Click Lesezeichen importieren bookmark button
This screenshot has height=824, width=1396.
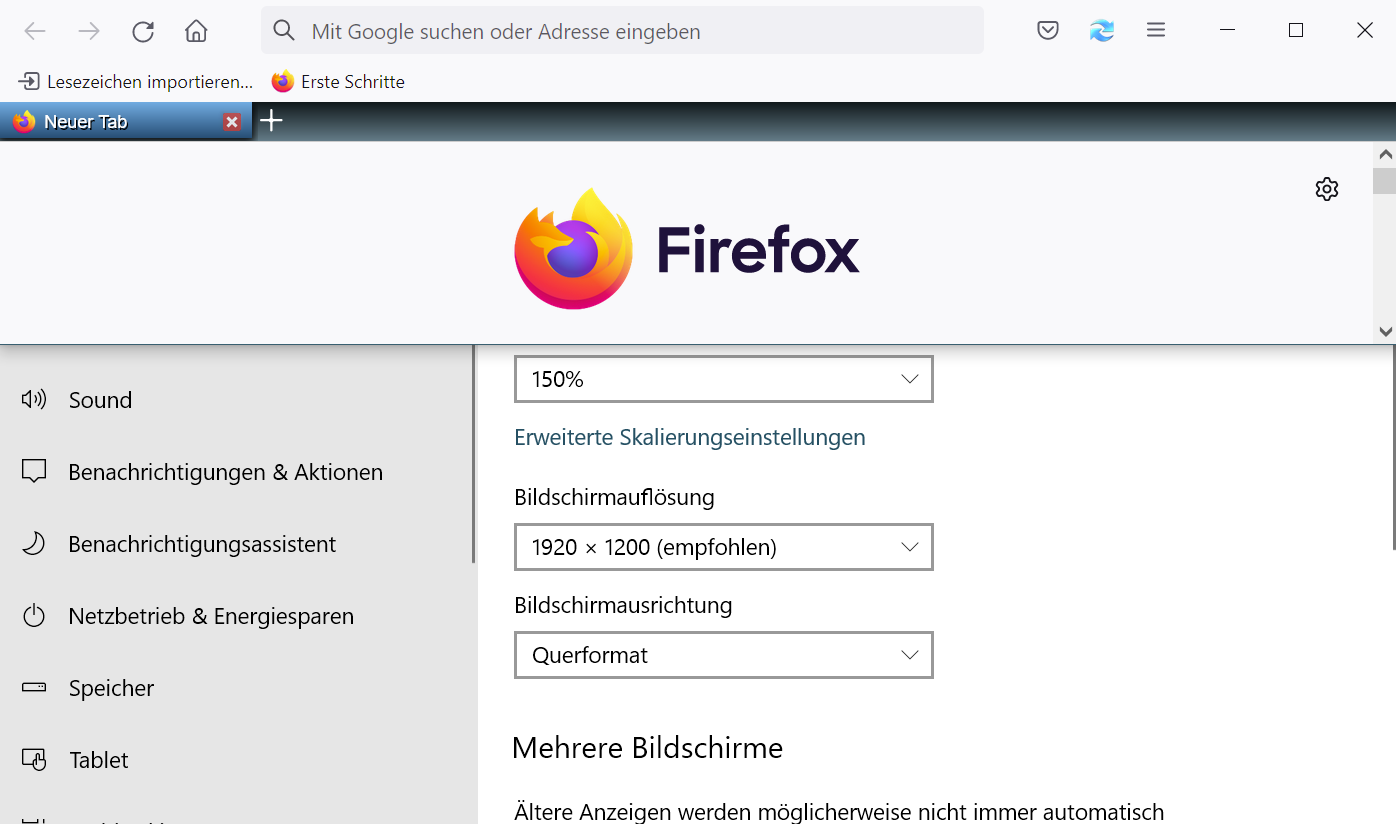coord(136,82)
